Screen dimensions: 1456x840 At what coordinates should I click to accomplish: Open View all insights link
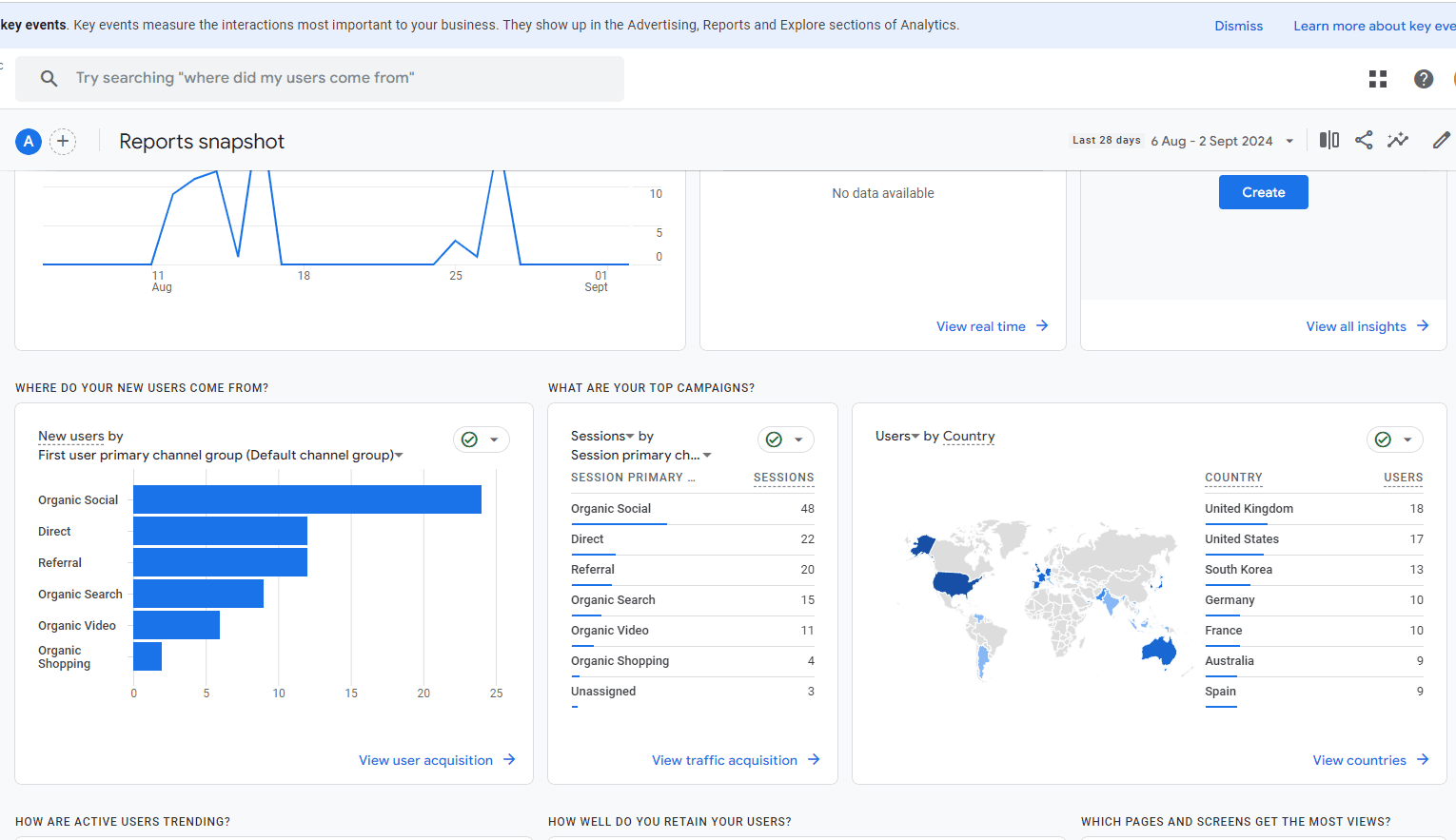[x=1356, y=326]
